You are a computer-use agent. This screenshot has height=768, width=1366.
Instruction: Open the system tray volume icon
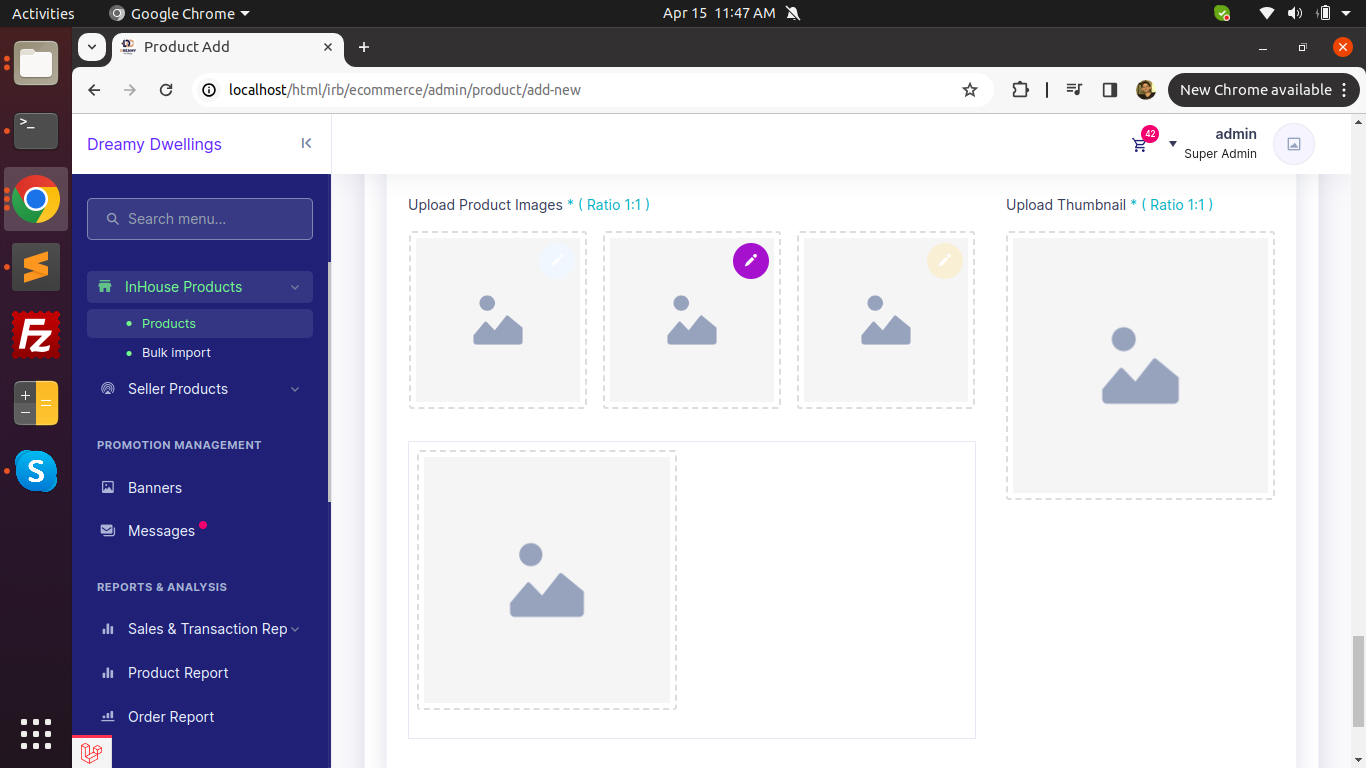point(1295,13)
